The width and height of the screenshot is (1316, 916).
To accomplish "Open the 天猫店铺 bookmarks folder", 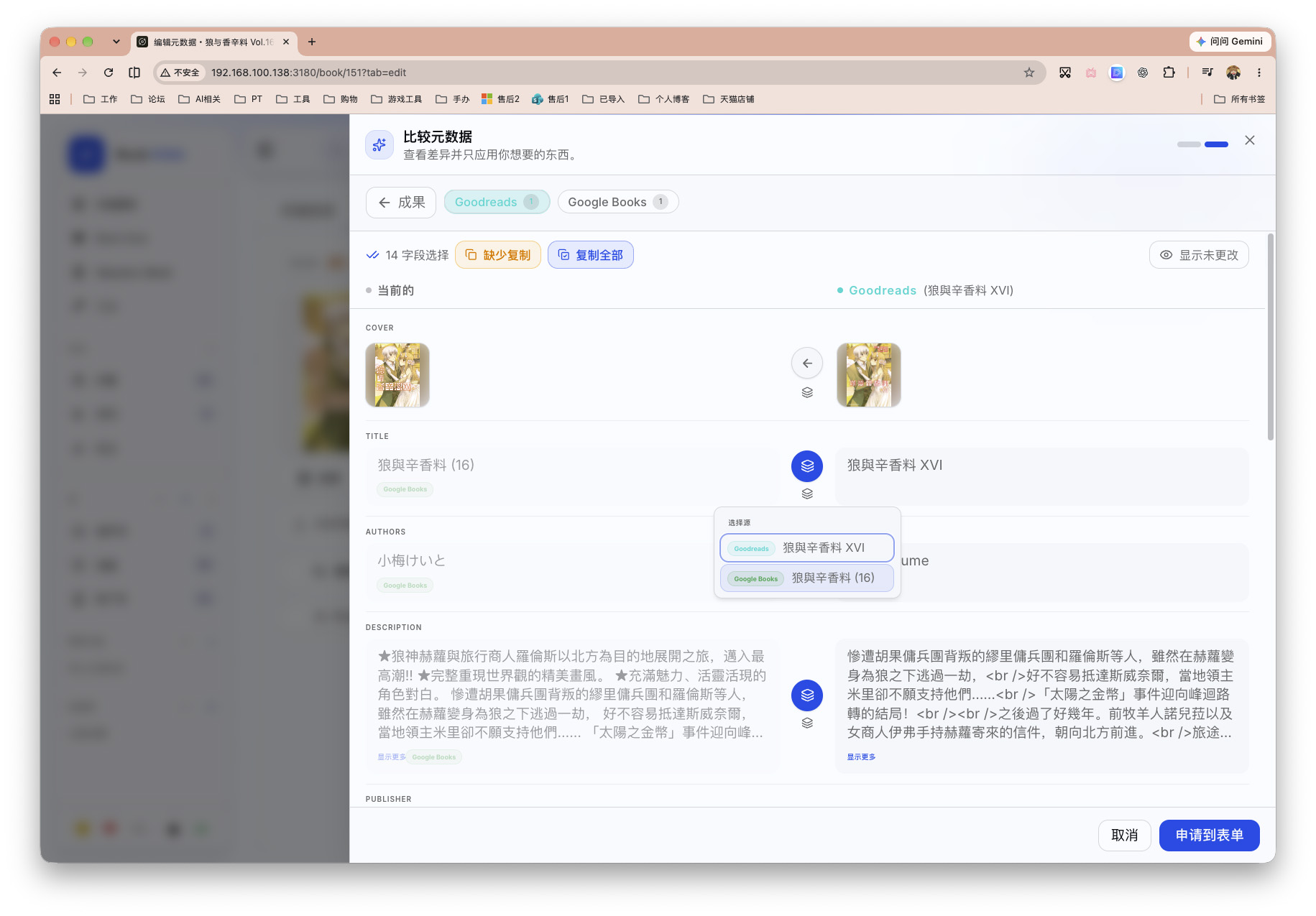I will coord(729,99).
